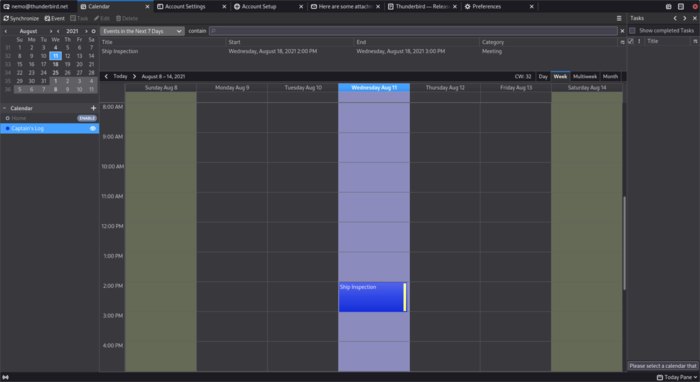The height and width of the screenshot is (382, 700).
Task: Select the Ship Inspection event block
Action: click(373, 297)
